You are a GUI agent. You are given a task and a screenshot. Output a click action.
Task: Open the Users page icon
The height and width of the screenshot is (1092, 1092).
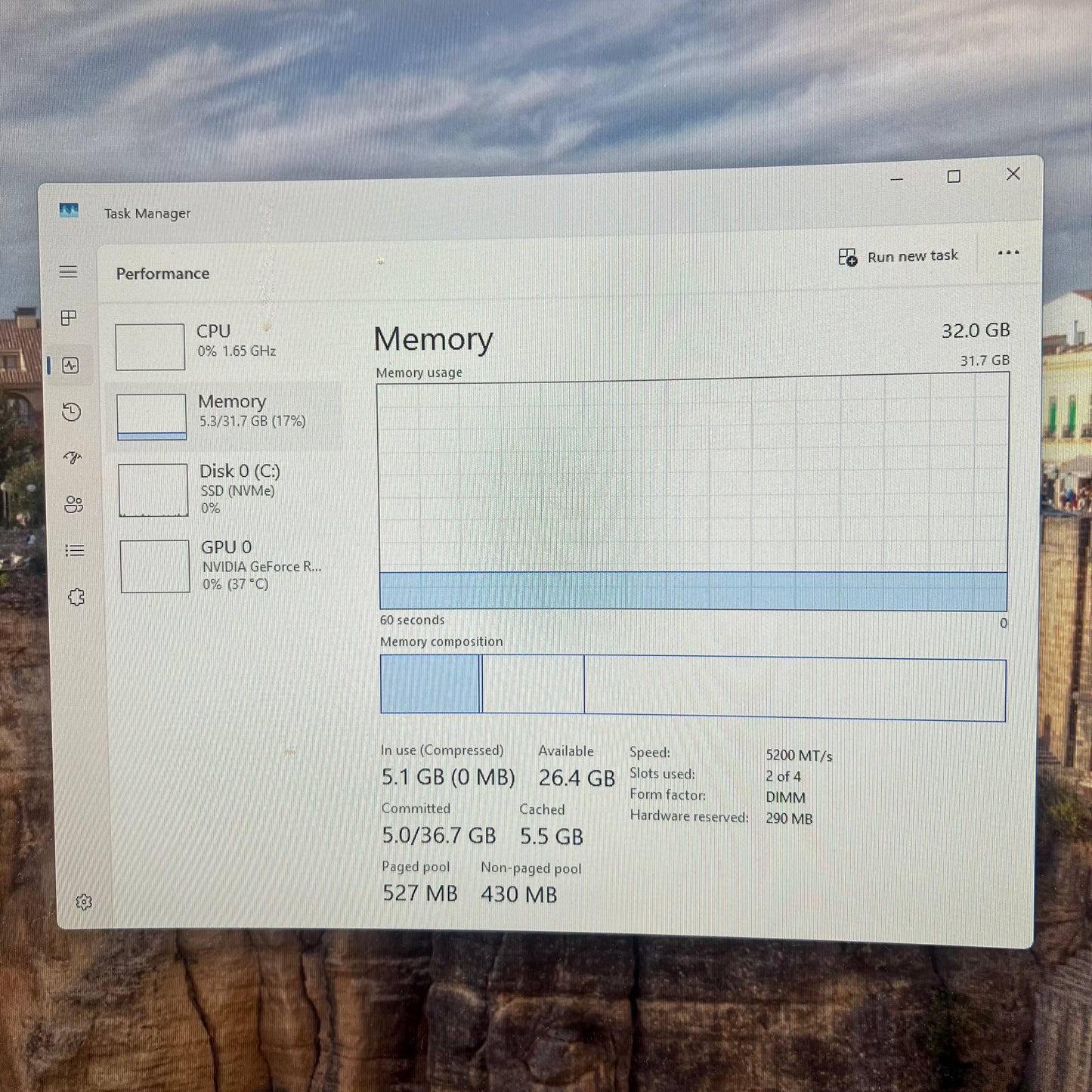click(73, 504)
